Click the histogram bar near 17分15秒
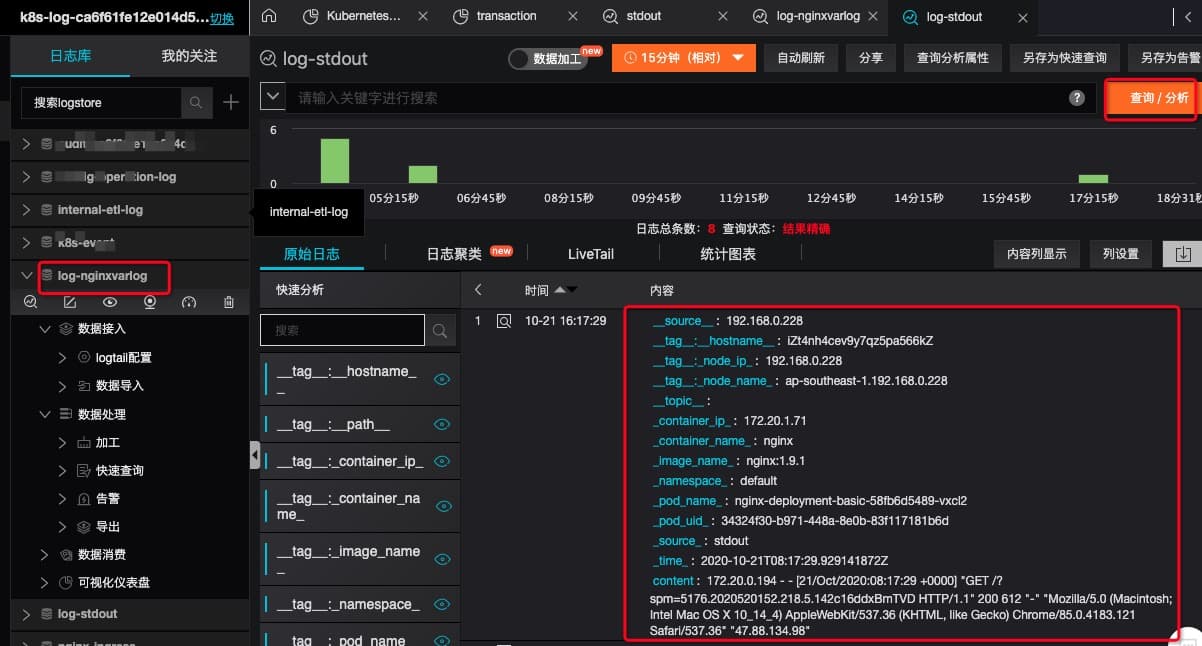Image resolution: width=1202 pixels, height=646 pixels. (x=1093, y=179)
